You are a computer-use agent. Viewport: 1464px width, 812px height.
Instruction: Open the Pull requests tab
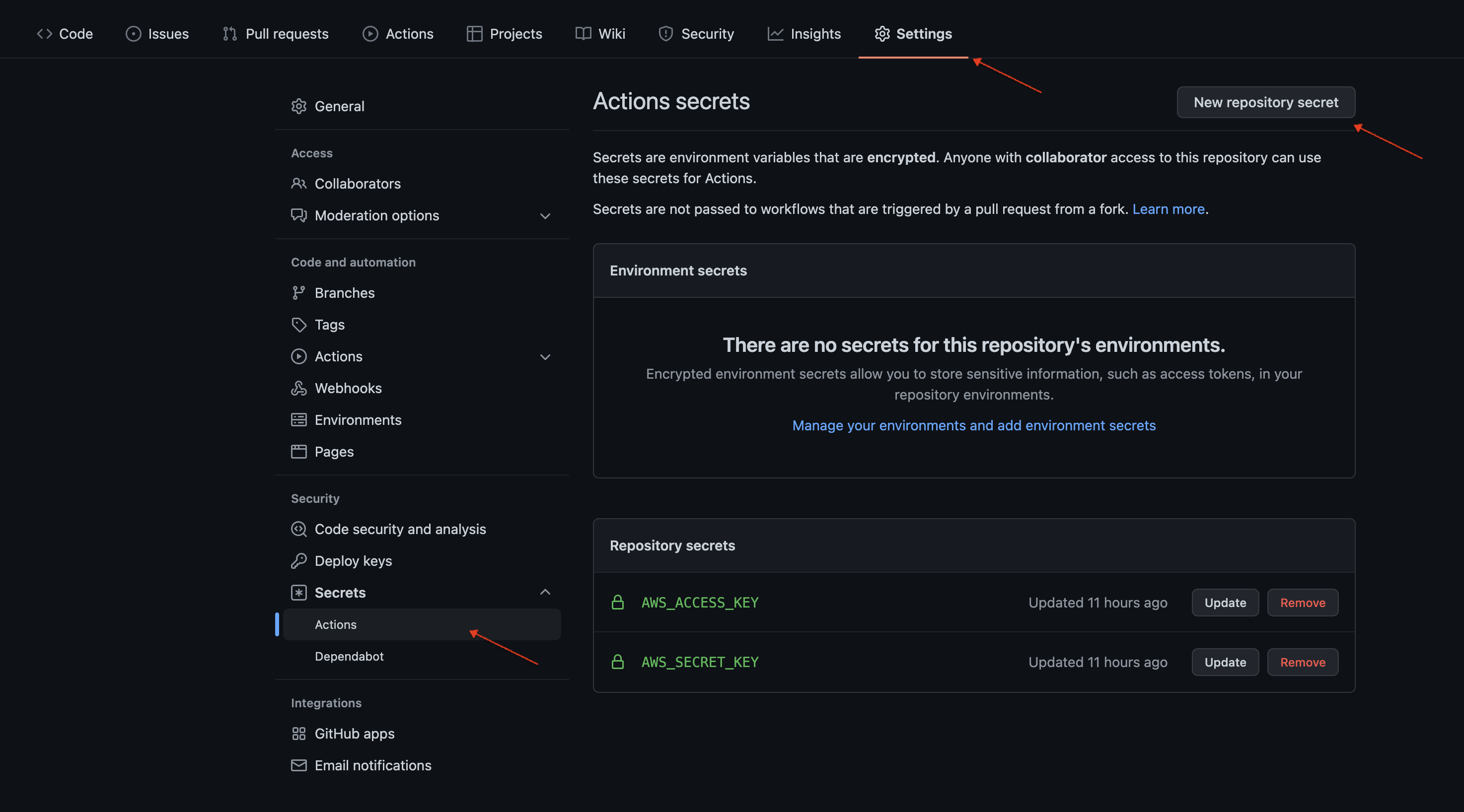(276, 34)
